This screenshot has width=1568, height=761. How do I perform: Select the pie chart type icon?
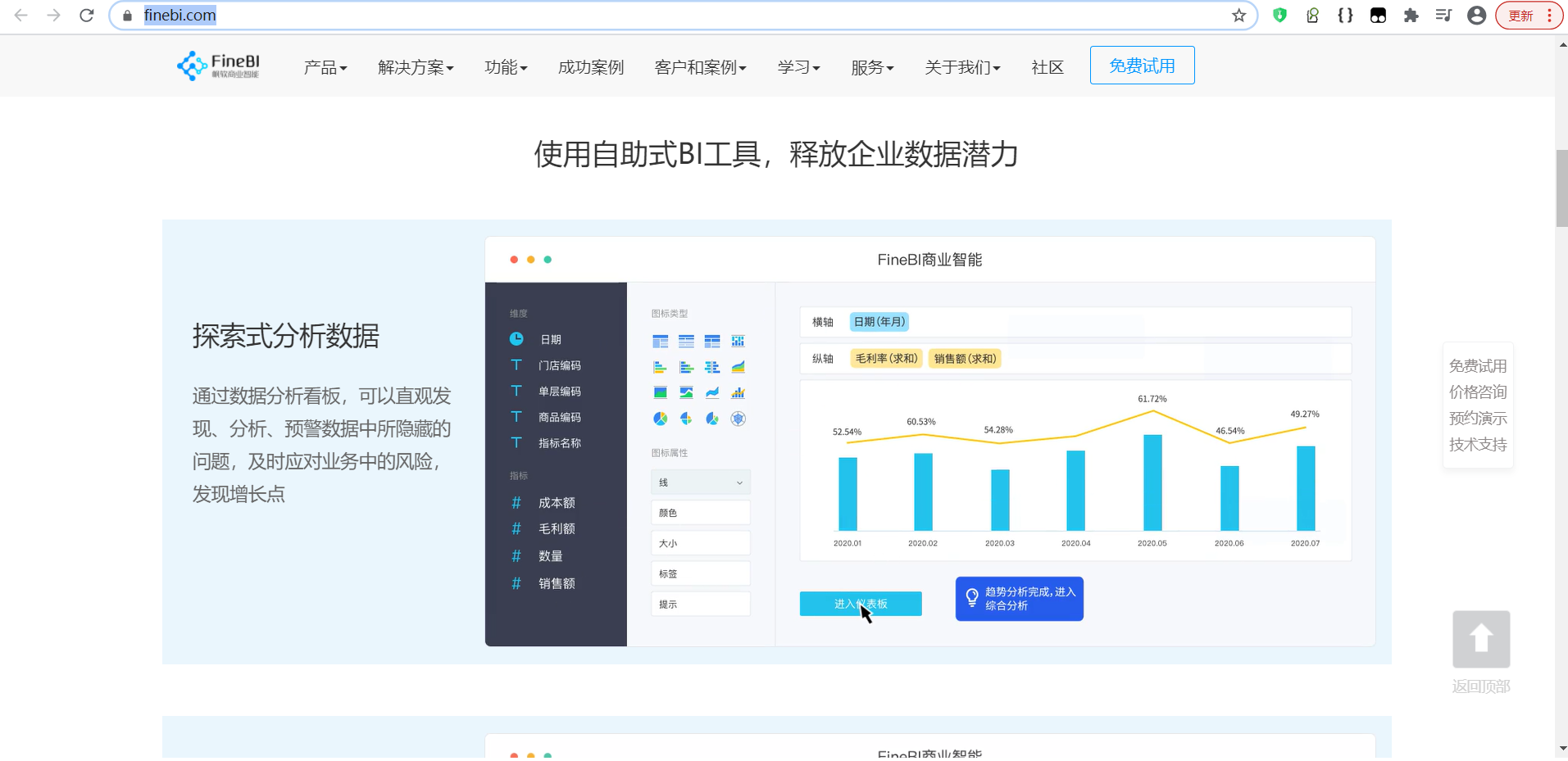659,418
